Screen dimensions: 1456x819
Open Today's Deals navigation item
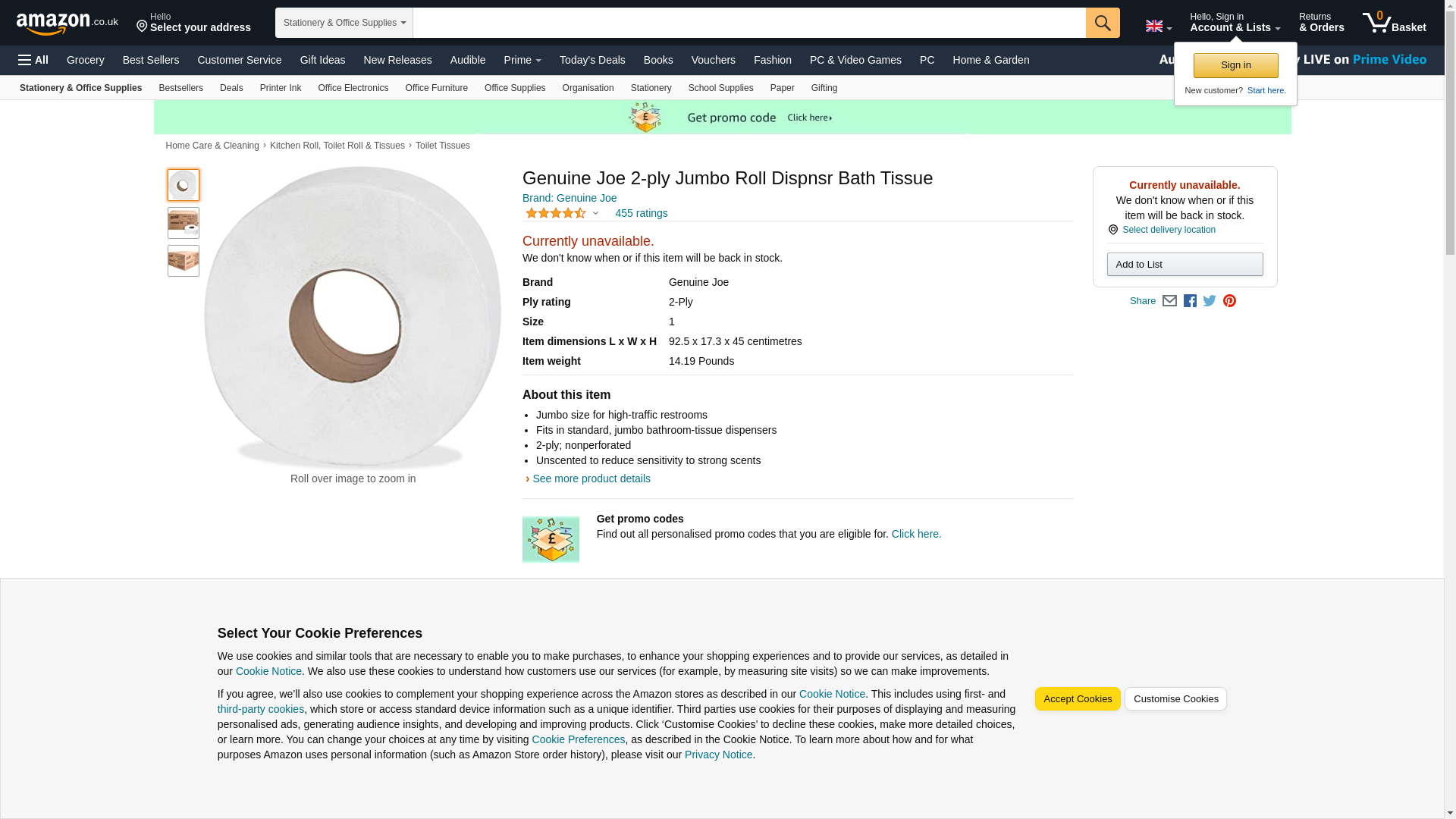tap(591, 60)
